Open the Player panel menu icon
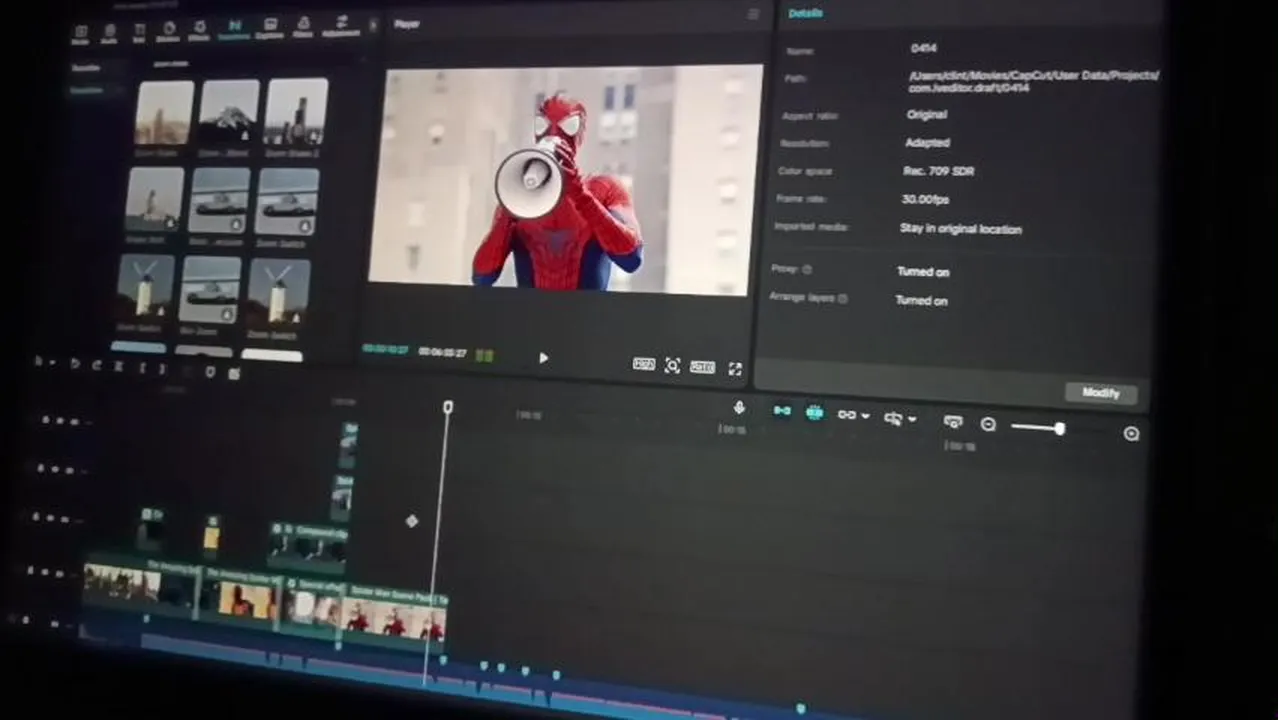The image size is (1278, 720). coord(753,14)
